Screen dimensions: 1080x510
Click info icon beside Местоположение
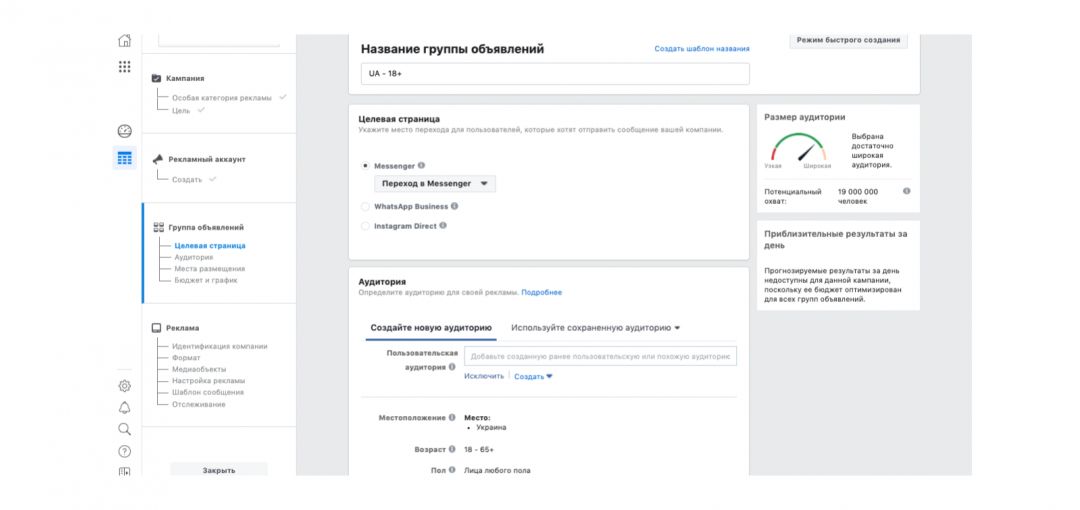452,418
